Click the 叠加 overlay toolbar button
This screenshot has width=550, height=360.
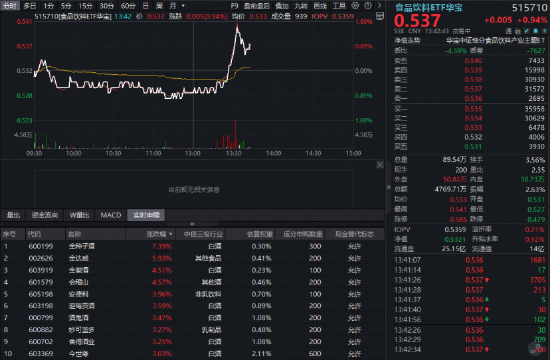click(282, 6)
